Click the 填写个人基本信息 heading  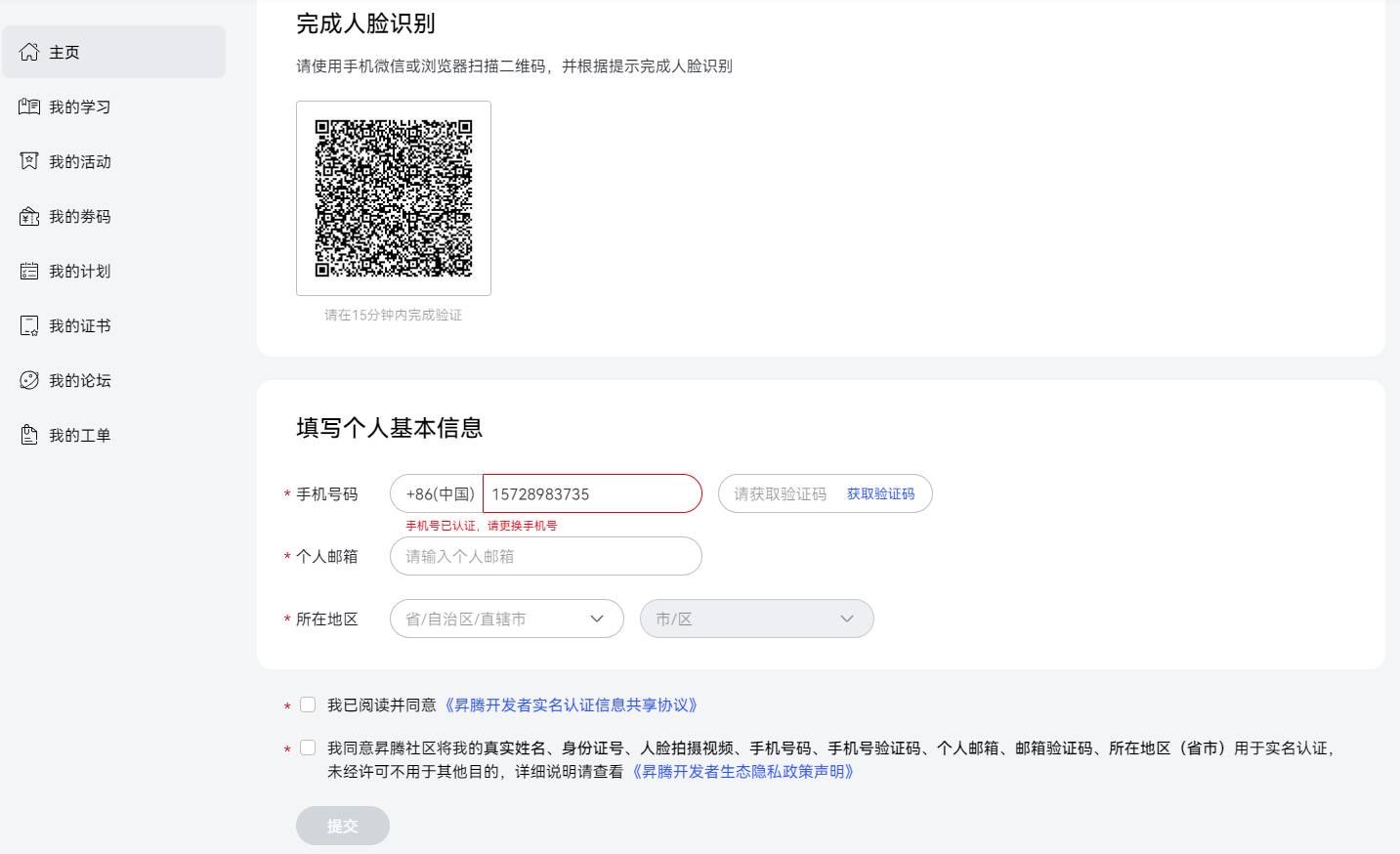coord(389,428)
